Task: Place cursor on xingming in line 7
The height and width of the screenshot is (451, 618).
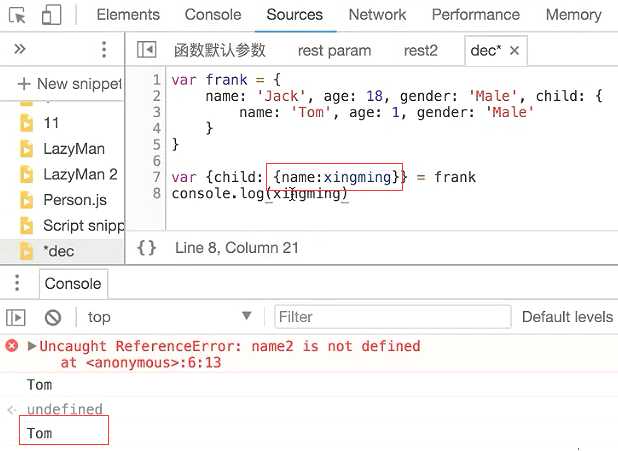Action: [x=357, y=177]
